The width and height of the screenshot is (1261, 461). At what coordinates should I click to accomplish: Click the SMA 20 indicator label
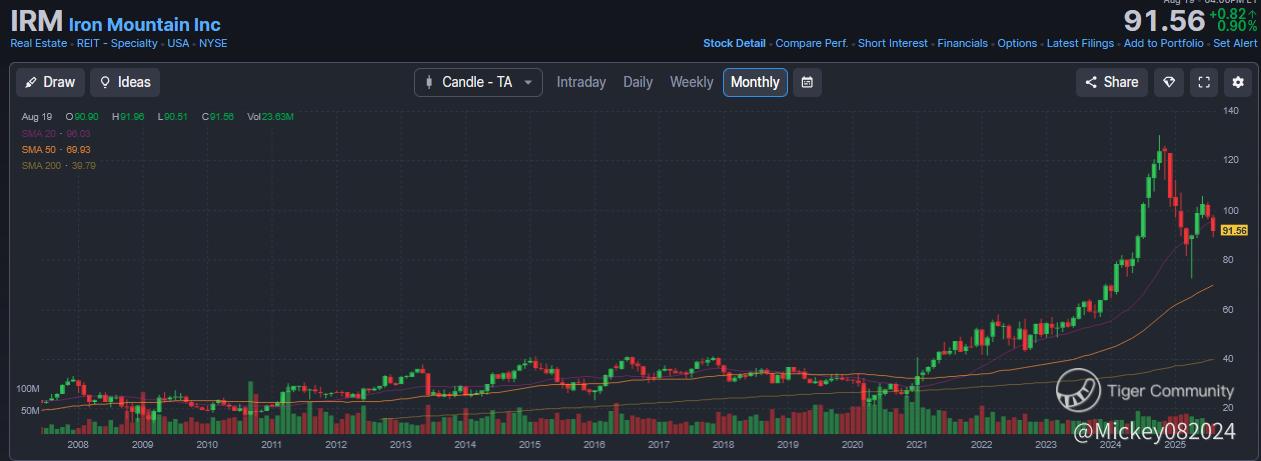point(56,133)
